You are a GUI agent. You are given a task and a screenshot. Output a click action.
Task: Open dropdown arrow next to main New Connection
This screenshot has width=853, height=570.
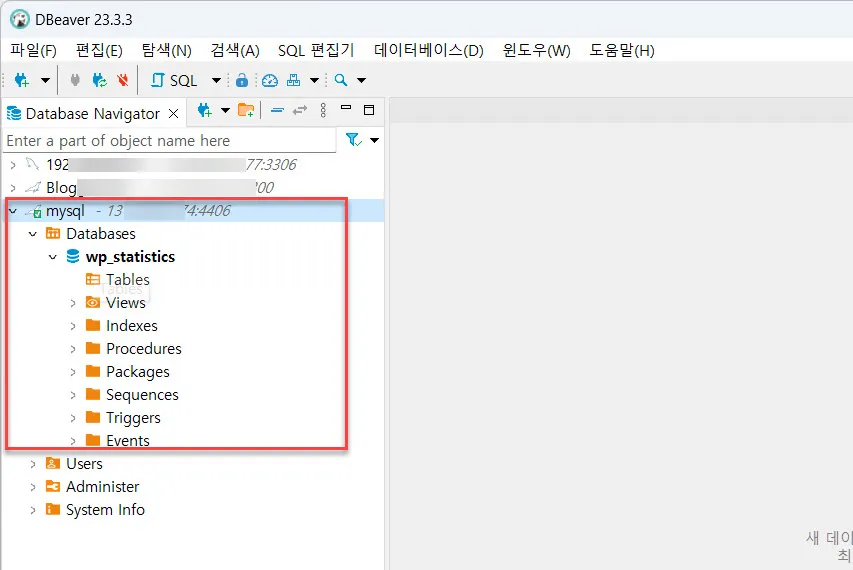pyautogui.click(x=45, y=80)
